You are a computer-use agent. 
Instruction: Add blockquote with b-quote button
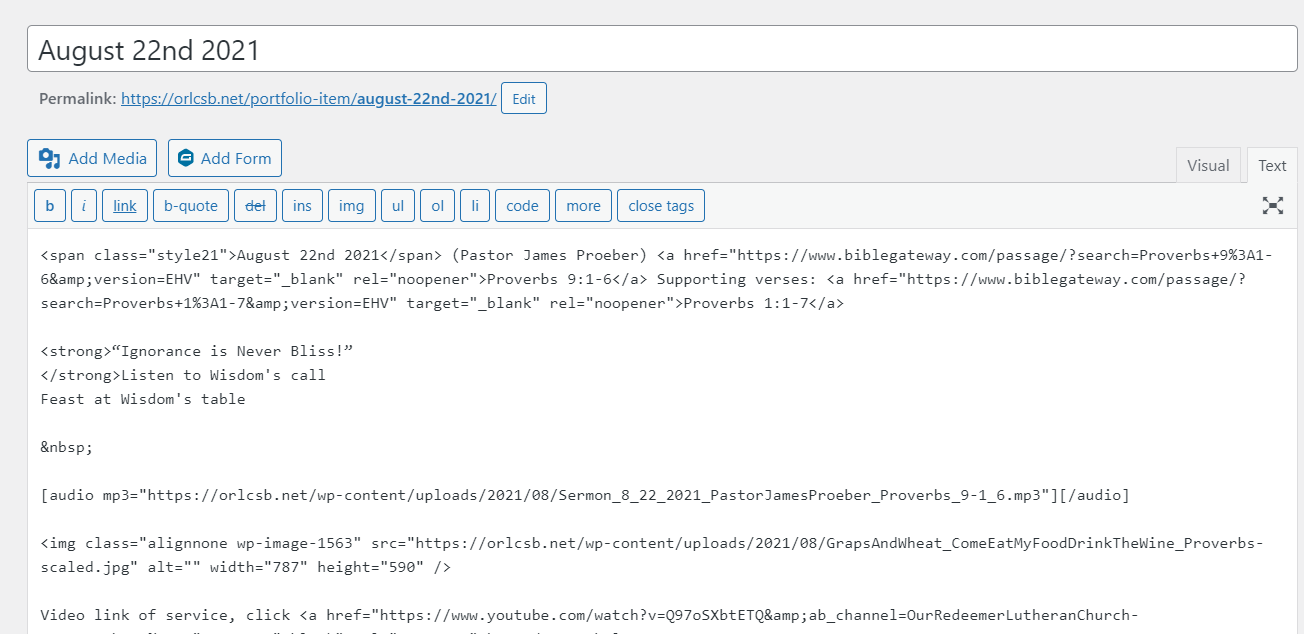point(191,206)
